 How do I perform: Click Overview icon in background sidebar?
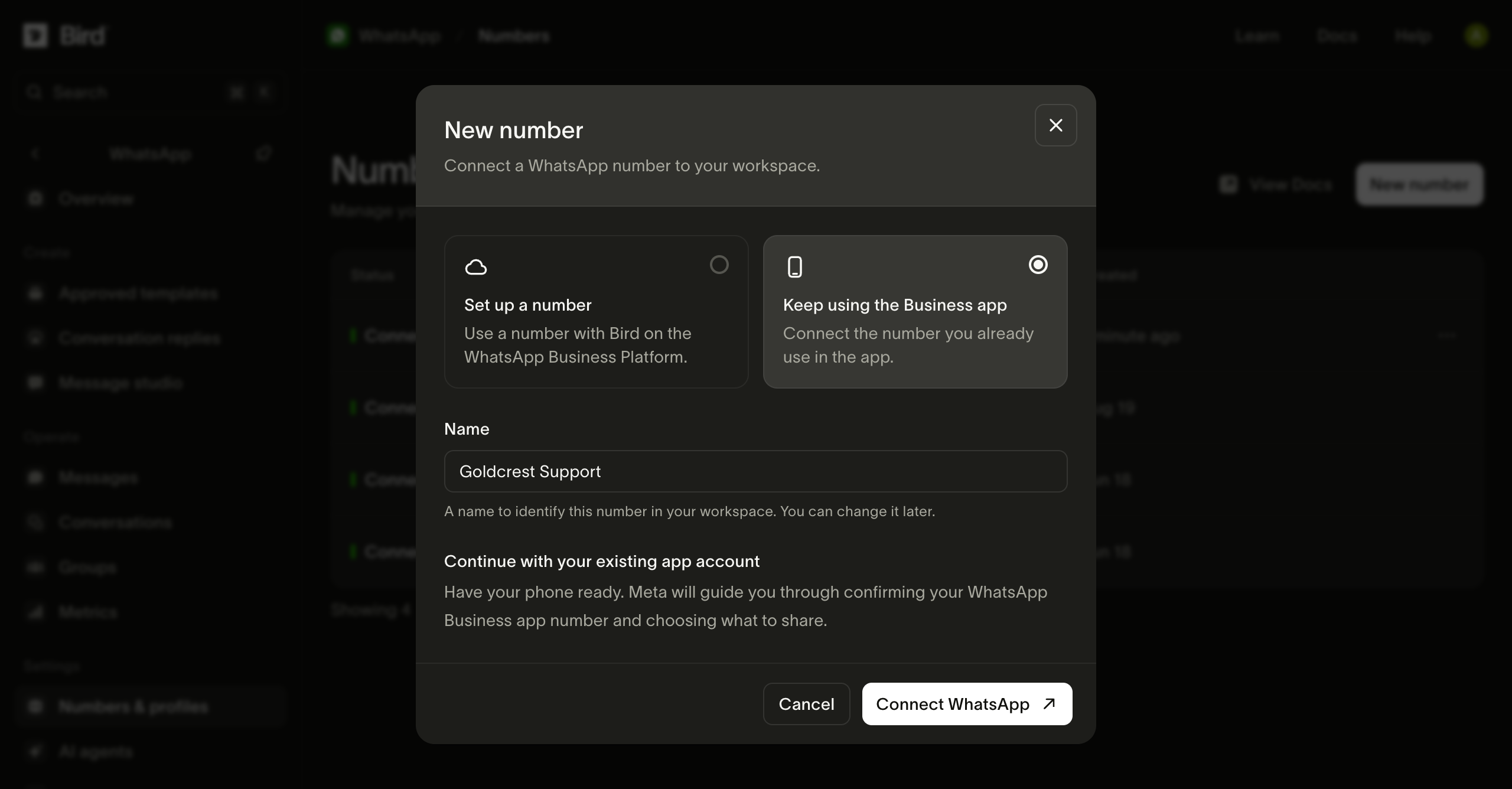point(35,198)
